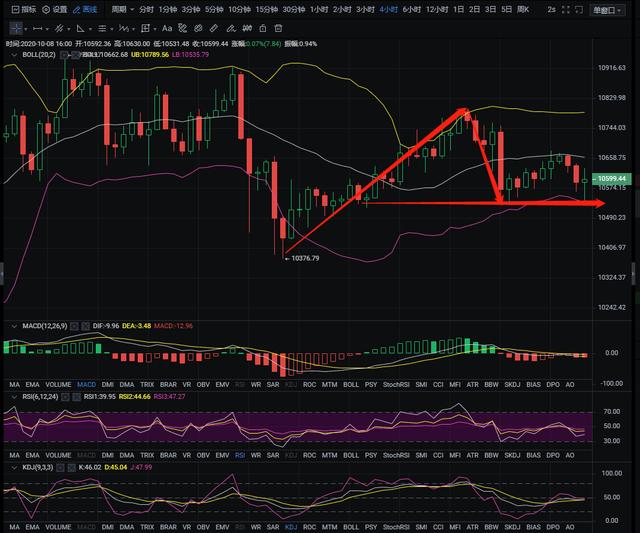This screenshot has height=533, width=640.
Task: Switch to 15分钟 timeframe
Action: 267,9
